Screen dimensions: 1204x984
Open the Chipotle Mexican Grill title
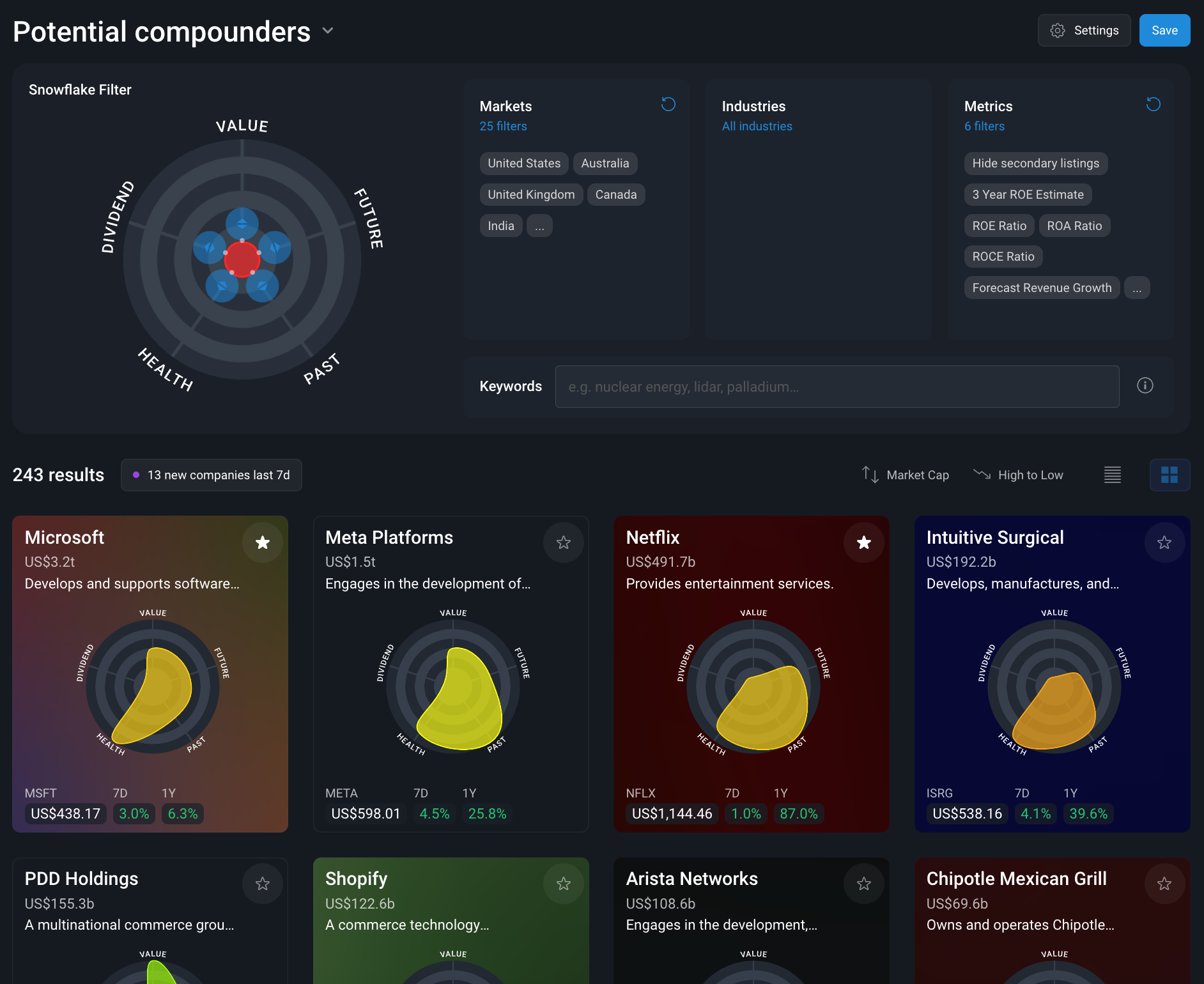coord(1016,879)
